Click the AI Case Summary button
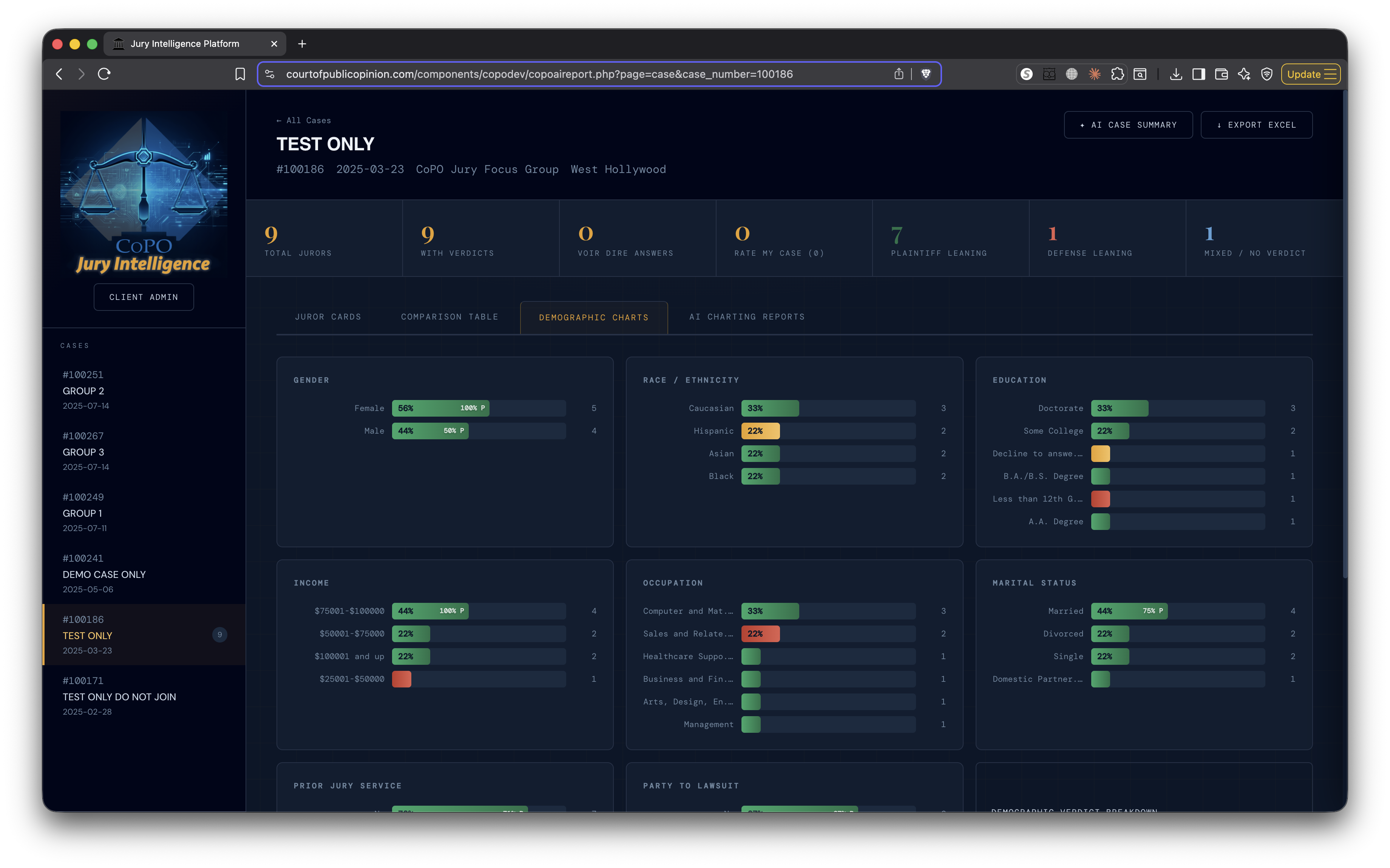Screen dimensions: 1390x868 click(1128, 125)
